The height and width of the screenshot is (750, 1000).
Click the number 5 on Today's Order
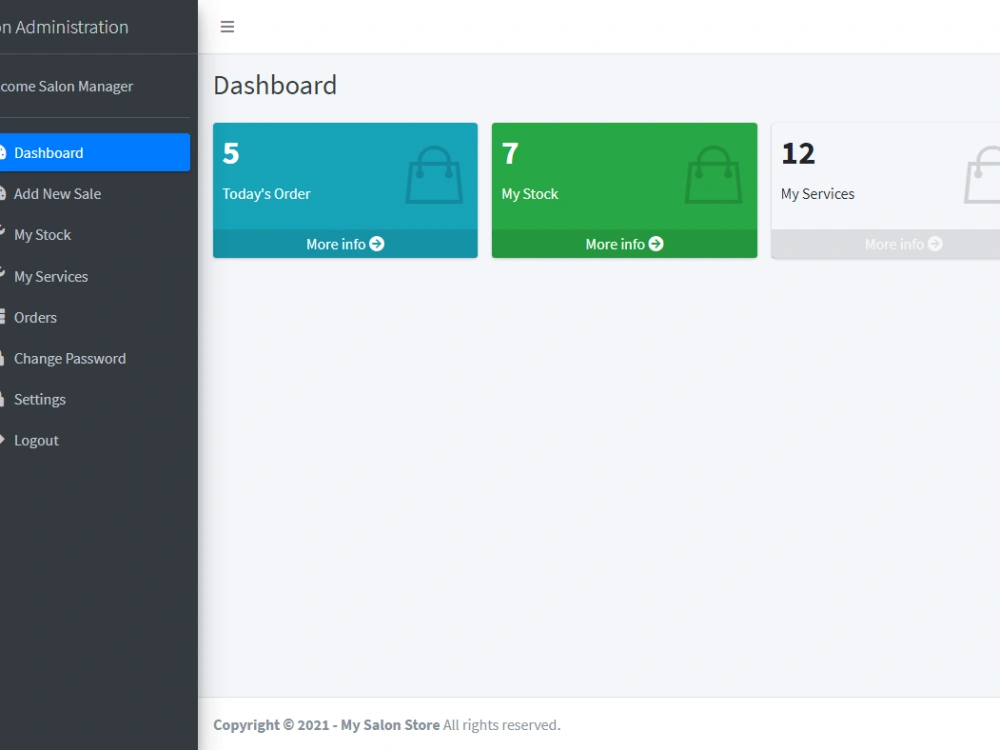[231, 154]
